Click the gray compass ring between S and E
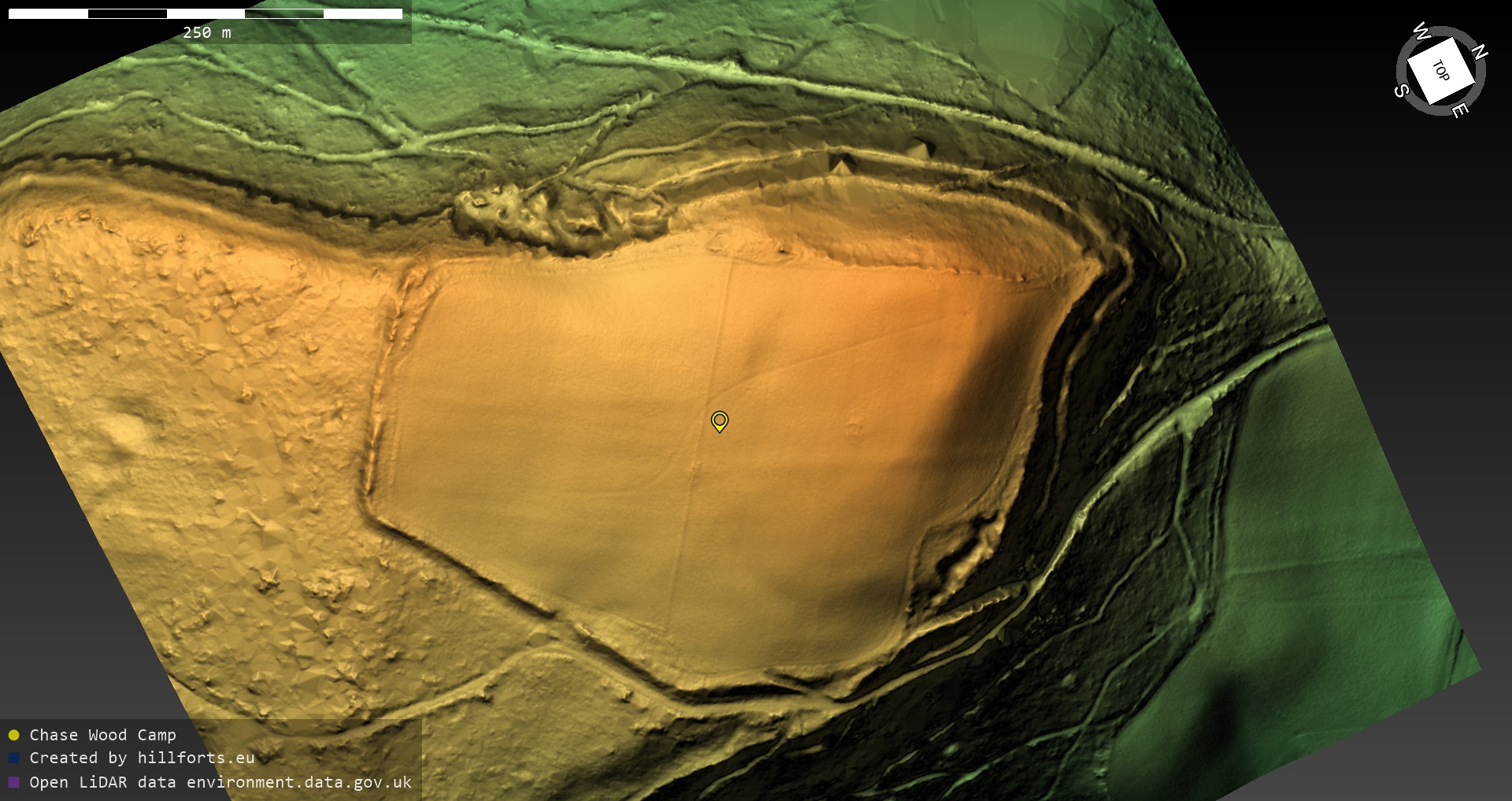This screenshot has height=801, width=1512. click(x=1425, y=107)
